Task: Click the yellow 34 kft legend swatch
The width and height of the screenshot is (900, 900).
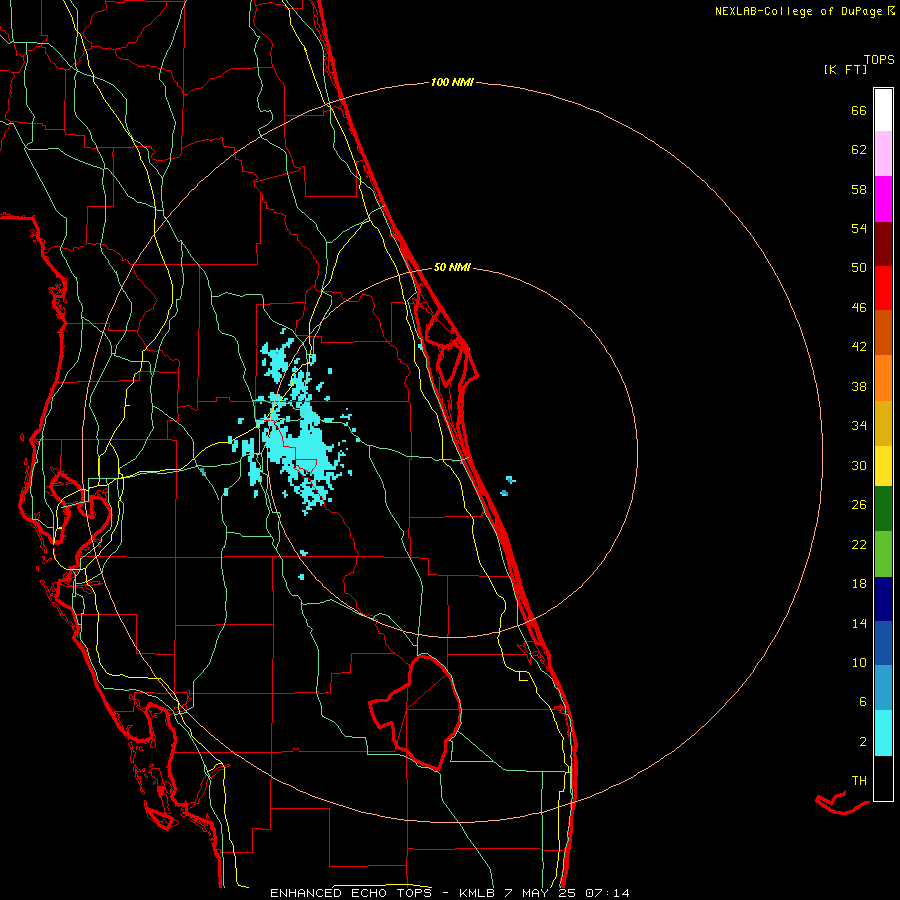Action: click(883, 466)
